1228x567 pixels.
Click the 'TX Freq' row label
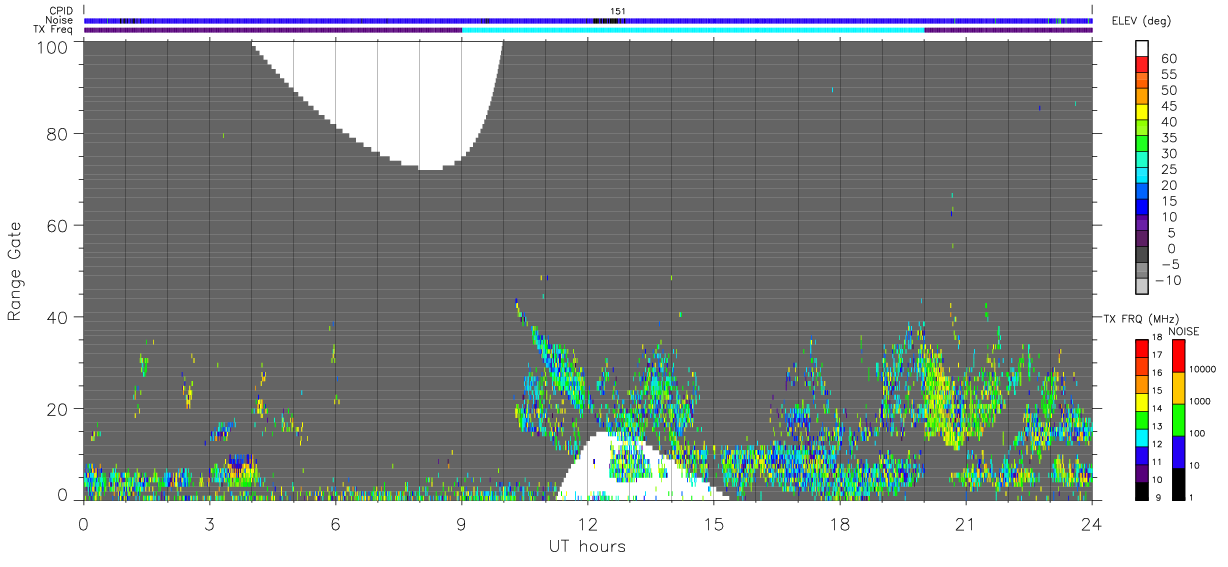click(x=55, y=30)
